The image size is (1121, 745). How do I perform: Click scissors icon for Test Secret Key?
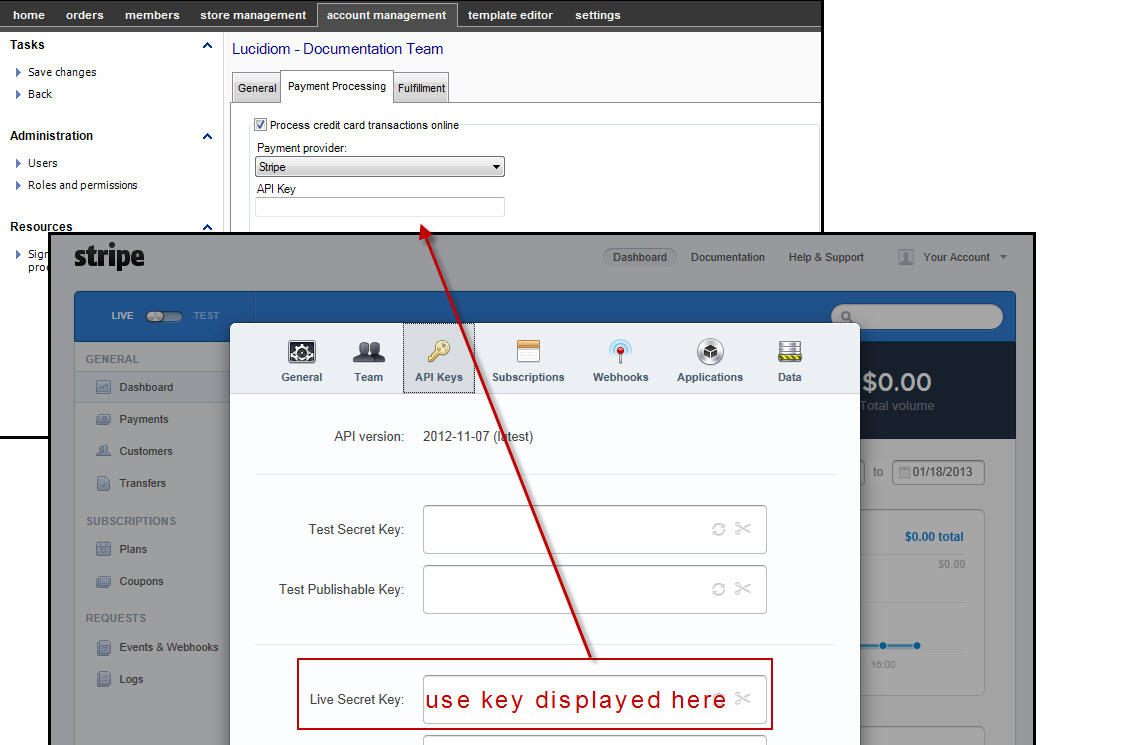click(x=743, y=528)
